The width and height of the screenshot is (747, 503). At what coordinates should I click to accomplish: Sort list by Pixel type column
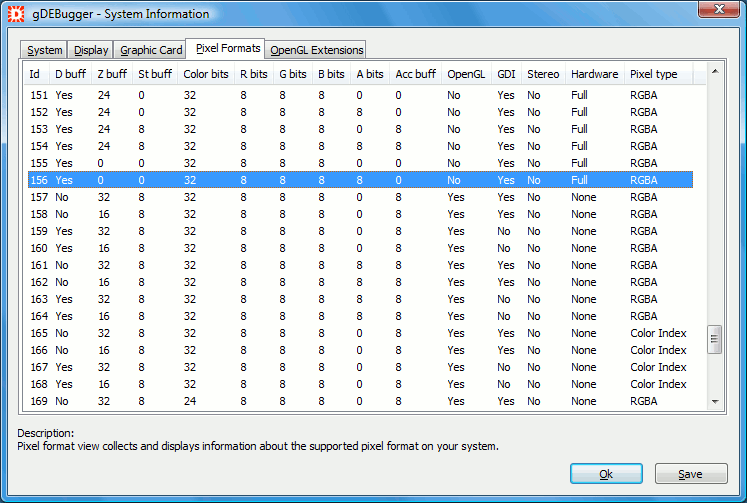click(653, 74)
